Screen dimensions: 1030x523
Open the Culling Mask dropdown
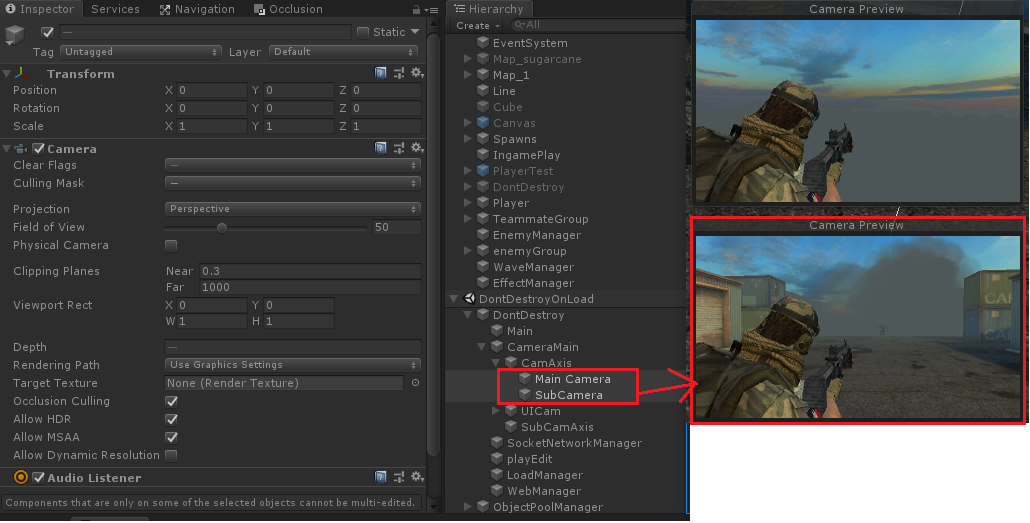(x=292, y=183)
